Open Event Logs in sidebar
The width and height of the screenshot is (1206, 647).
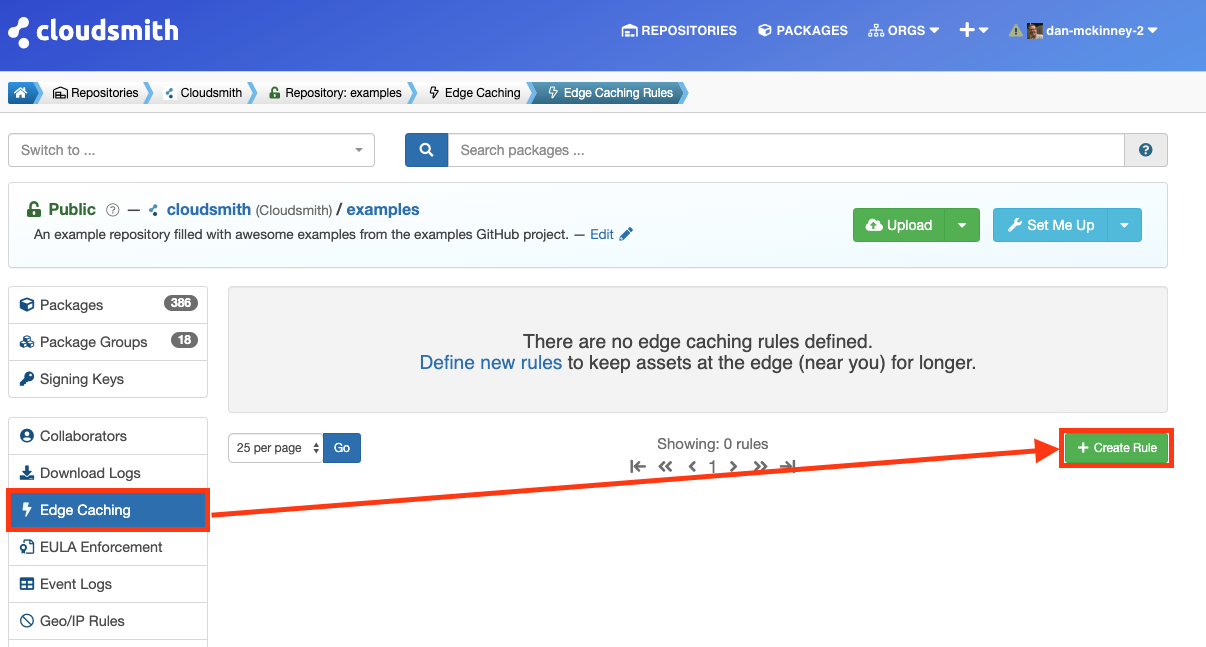click(x=108, y=584)
